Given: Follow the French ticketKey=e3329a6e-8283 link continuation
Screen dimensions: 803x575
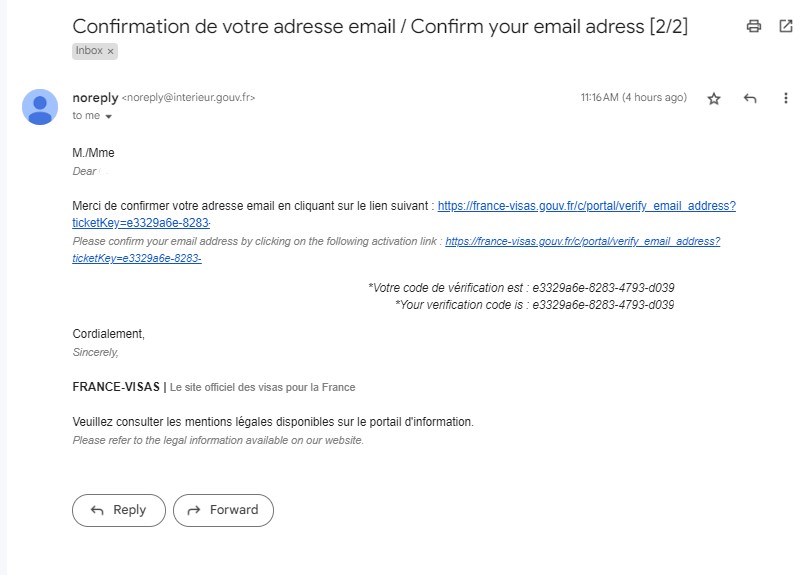Looking at the screenshot, I should point(141,223).
